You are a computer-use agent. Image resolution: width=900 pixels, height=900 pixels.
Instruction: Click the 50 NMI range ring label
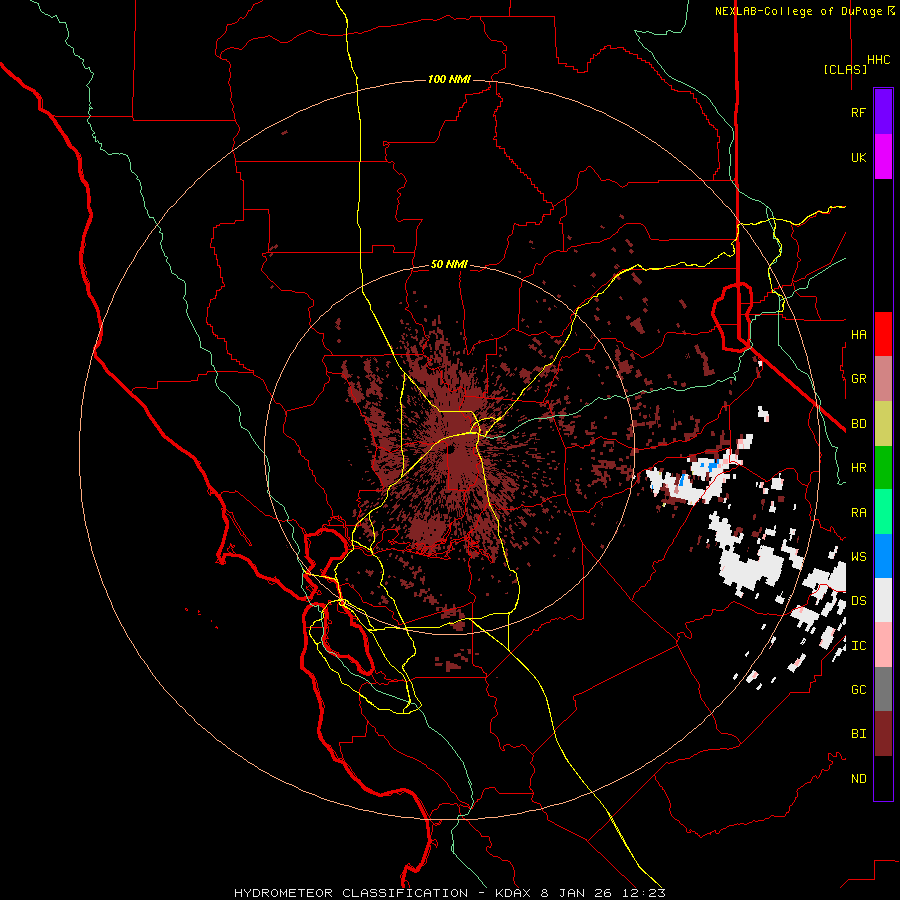[449, 265]
